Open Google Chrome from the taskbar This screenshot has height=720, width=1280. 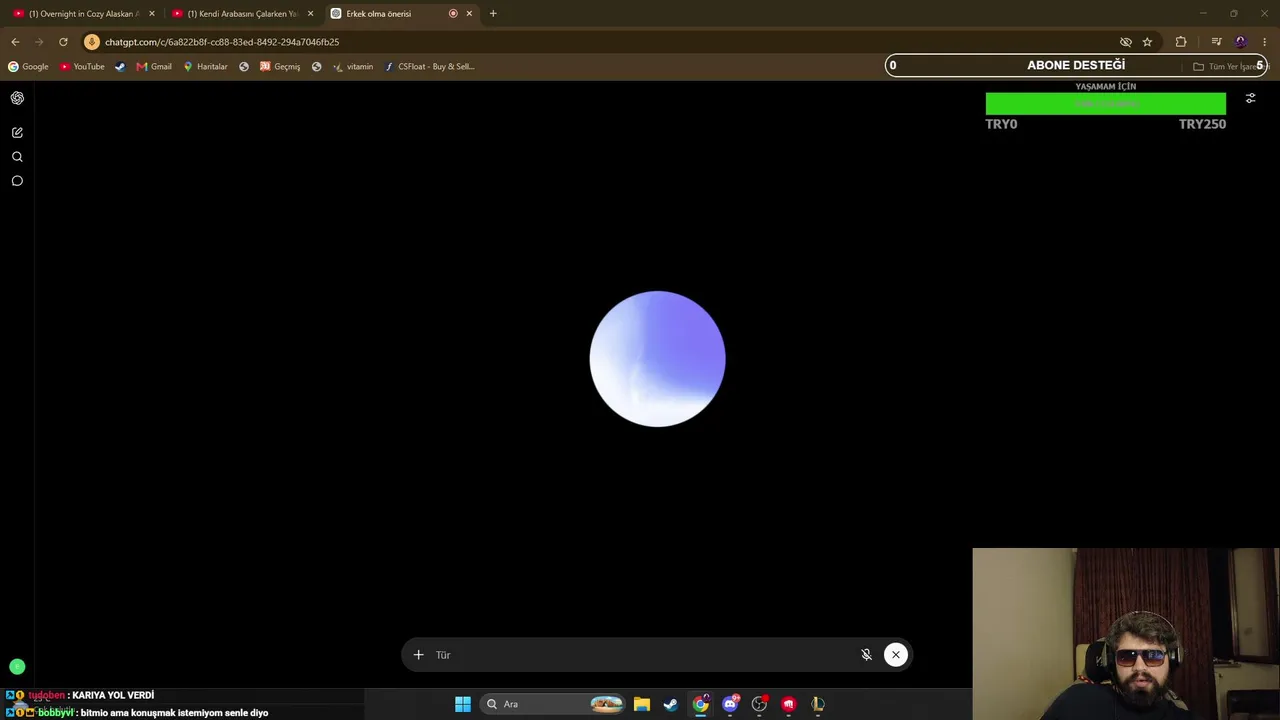pyautogui.click(x=701, y=704)
